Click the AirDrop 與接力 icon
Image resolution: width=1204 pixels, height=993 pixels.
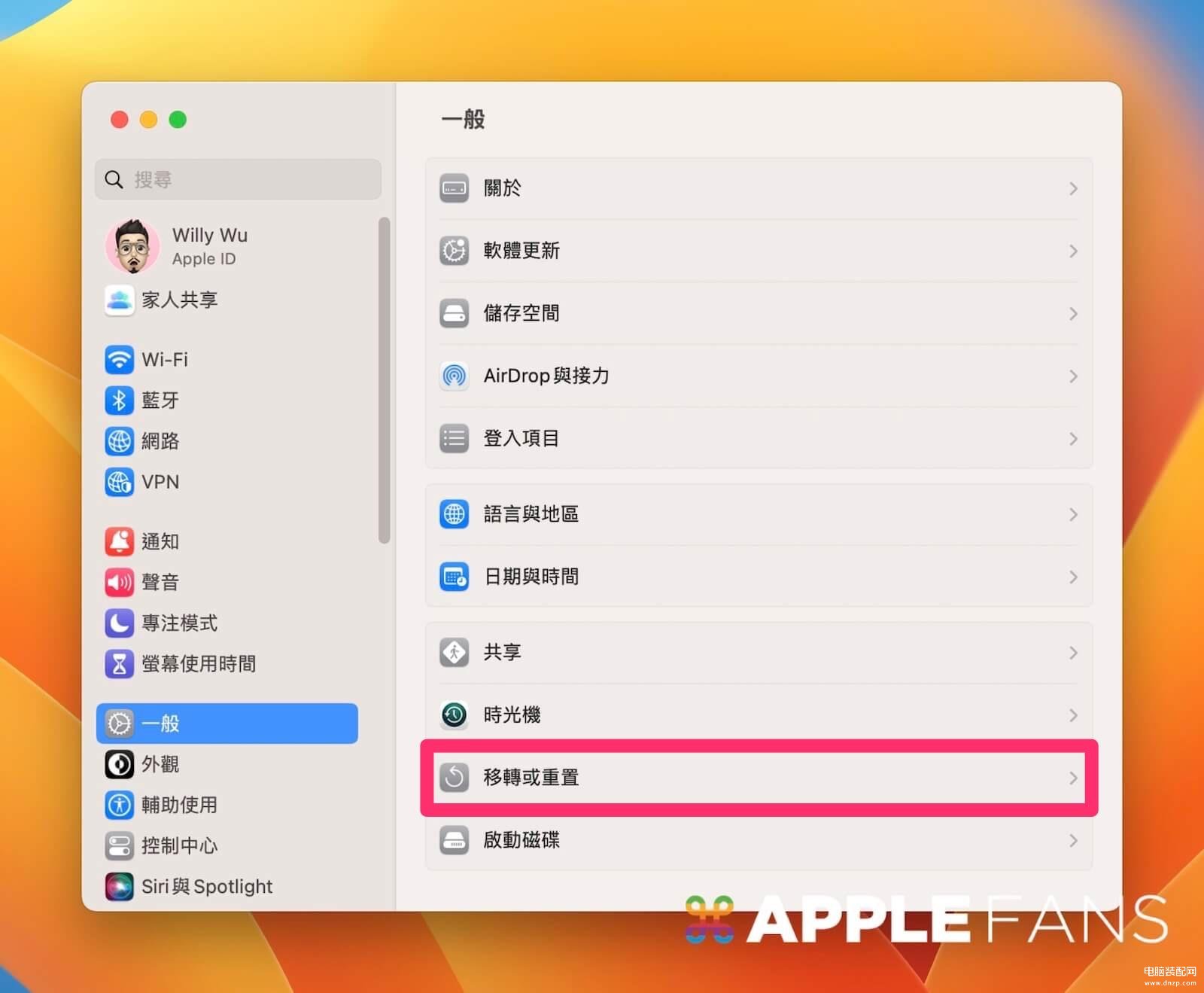455,375
